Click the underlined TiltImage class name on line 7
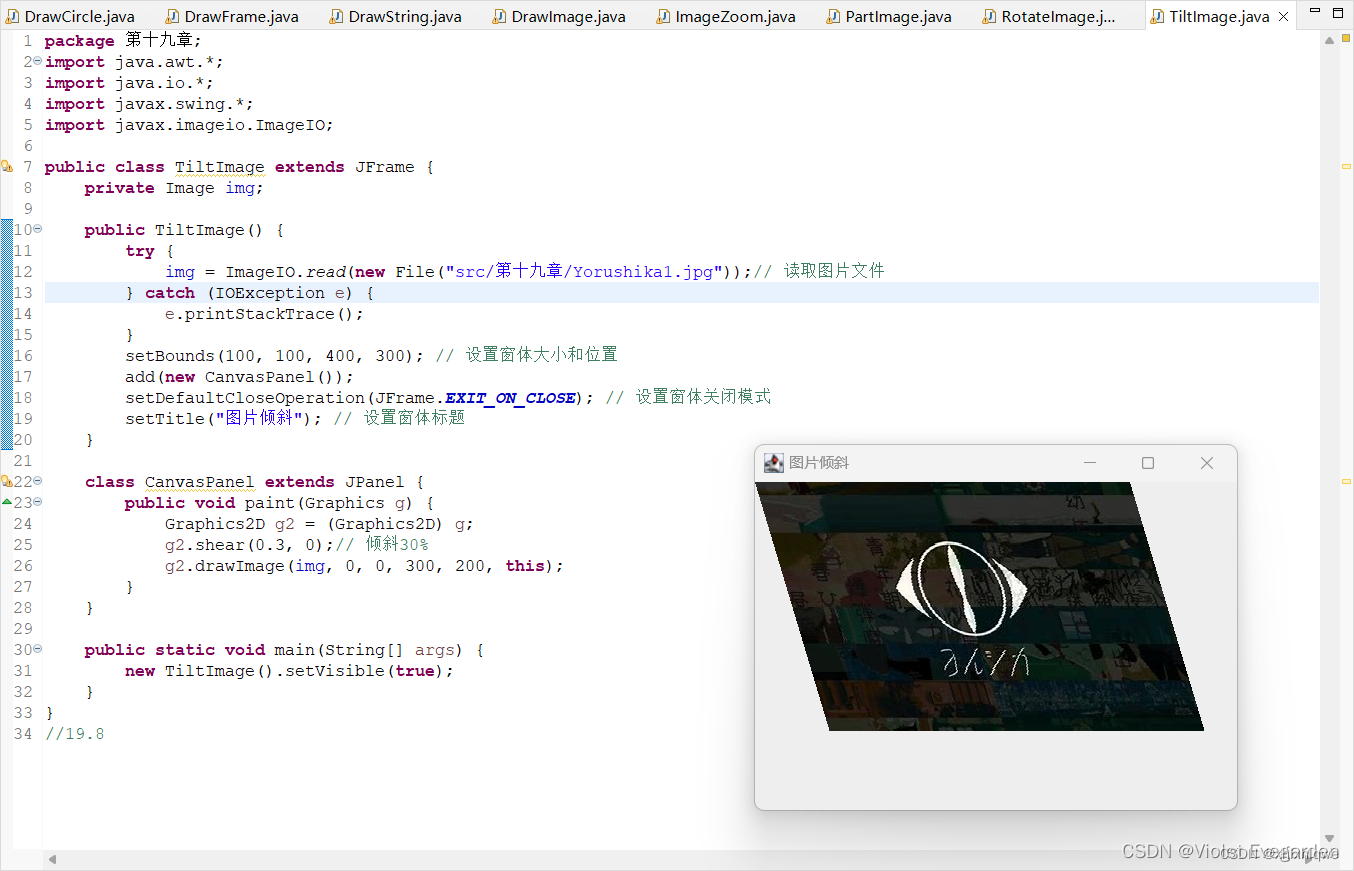Image resolution: width=1354 pixels, height=871 pixels. coord(220,167)
